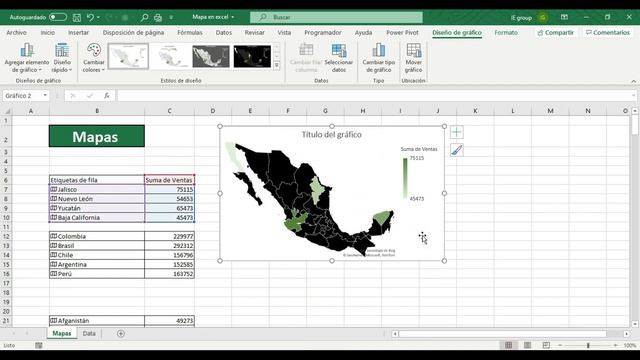Open the Vista tab
Viewport: 640px width, 360px height.
pos(284,32)
